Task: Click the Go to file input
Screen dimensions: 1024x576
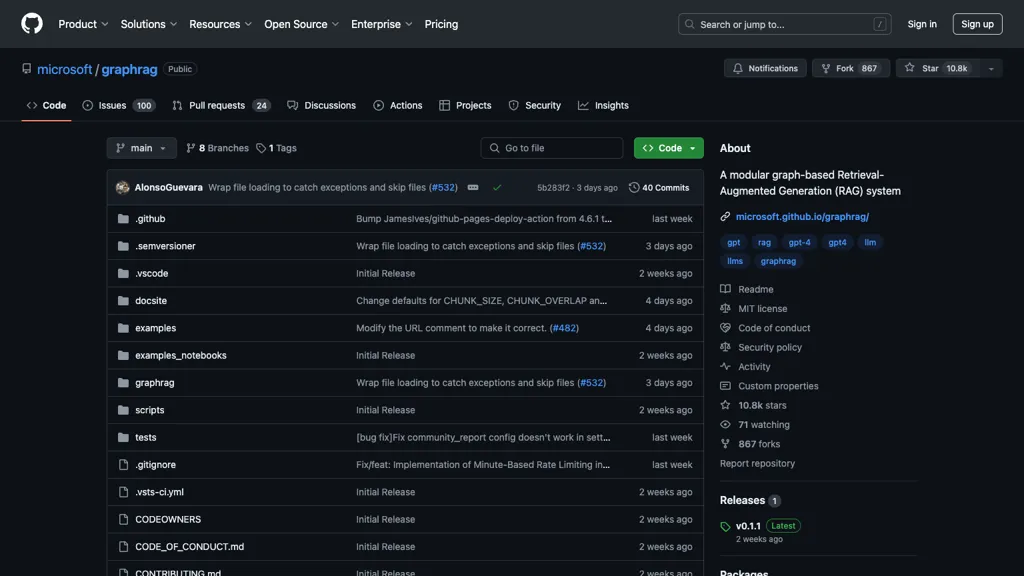Action: point(552,148)
